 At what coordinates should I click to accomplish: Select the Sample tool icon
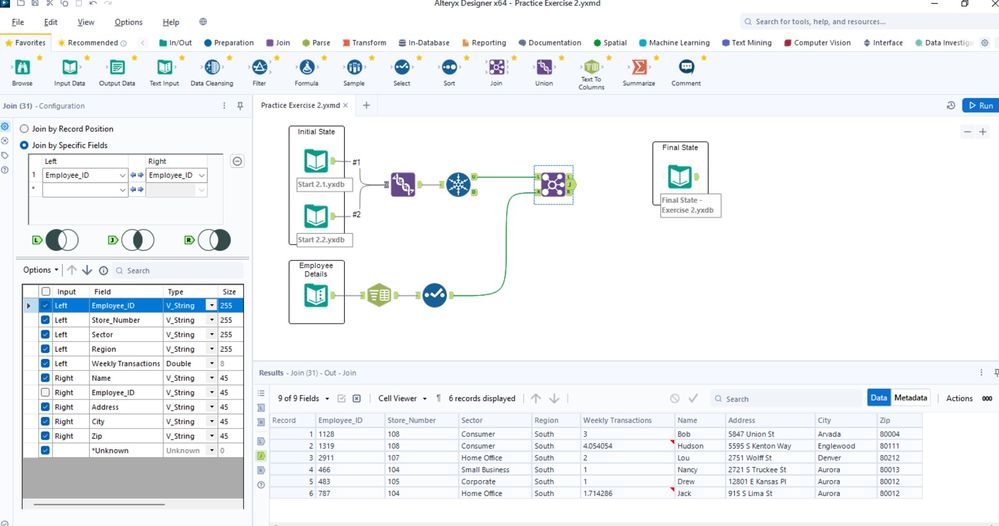(354, 66)
